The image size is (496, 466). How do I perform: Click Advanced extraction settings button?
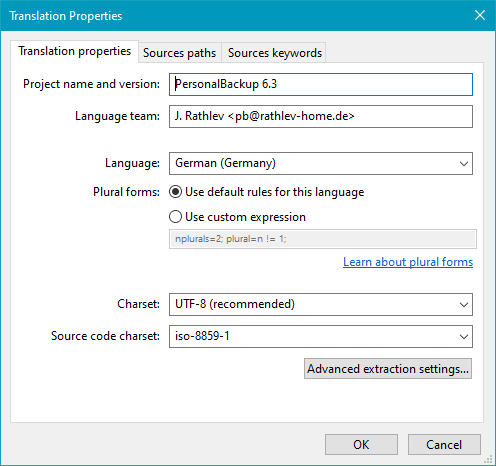[x=388, y=369]
